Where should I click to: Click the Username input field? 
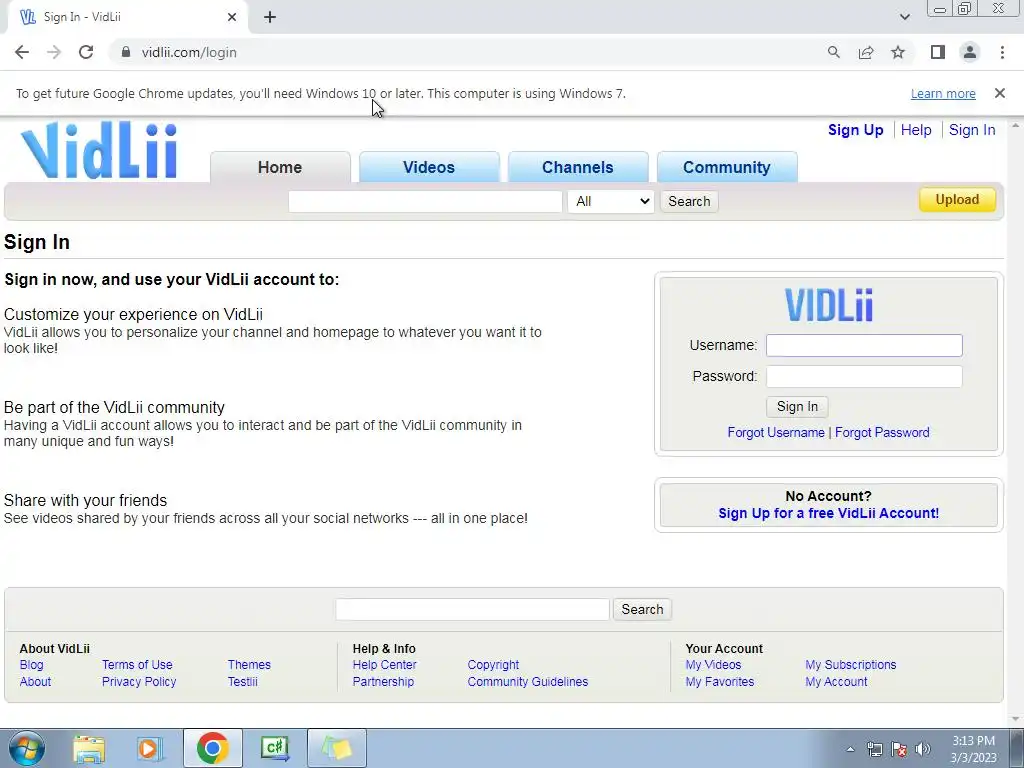(x=864, y=345)
